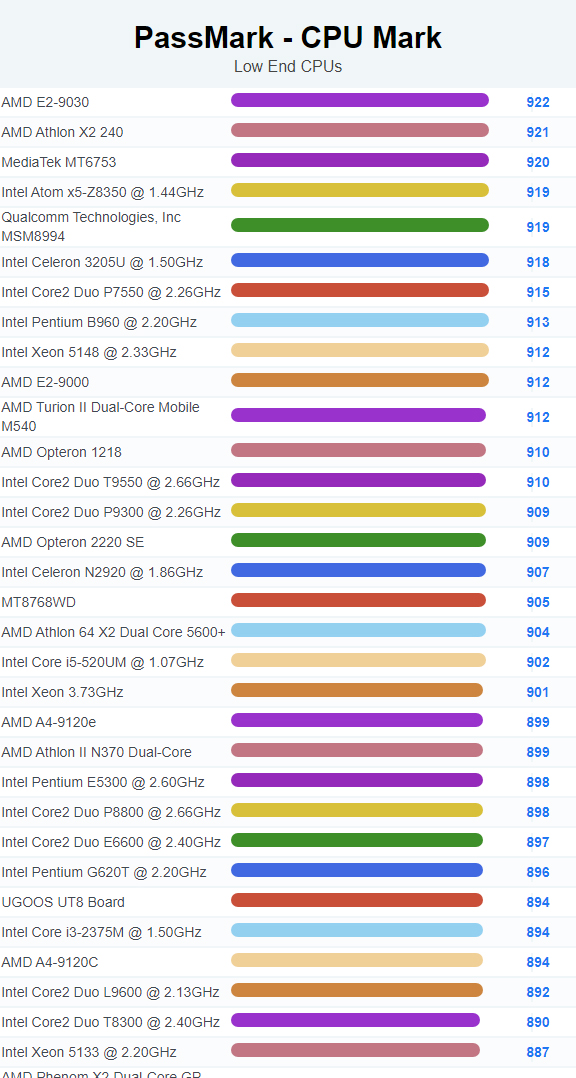Click the Low End CPUs subtitle
This screenshot has width=576, height=1078.
tap(288, 67)
